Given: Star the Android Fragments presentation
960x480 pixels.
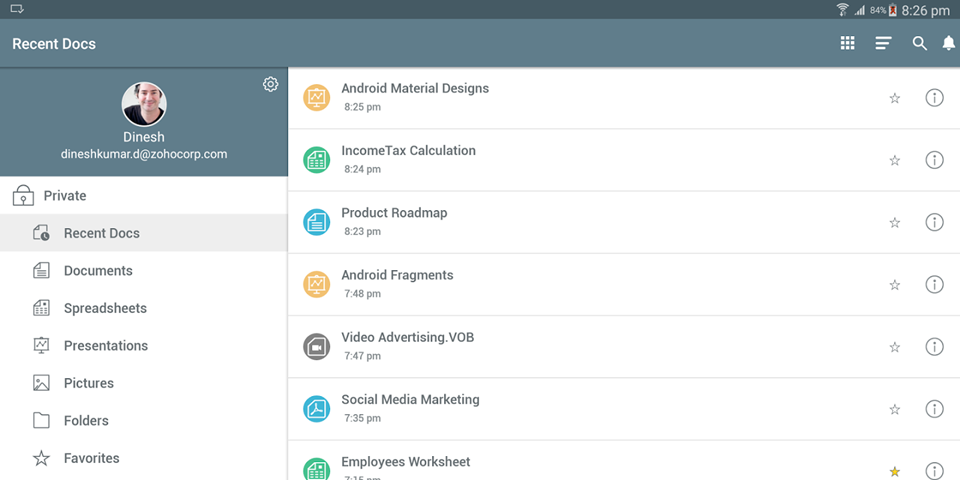Looking at the screenshot, I should (x=894, y=285).
